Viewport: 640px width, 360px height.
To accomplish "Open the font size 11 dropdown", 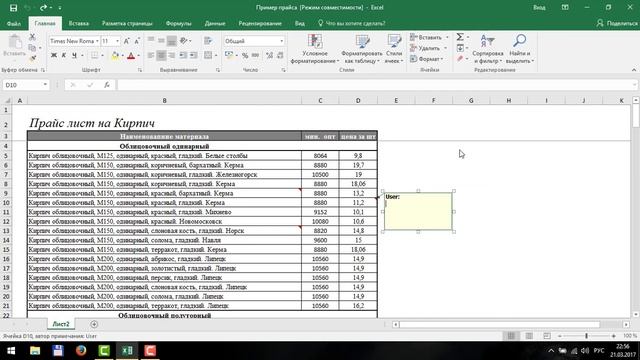I will [x=118, y=41].
